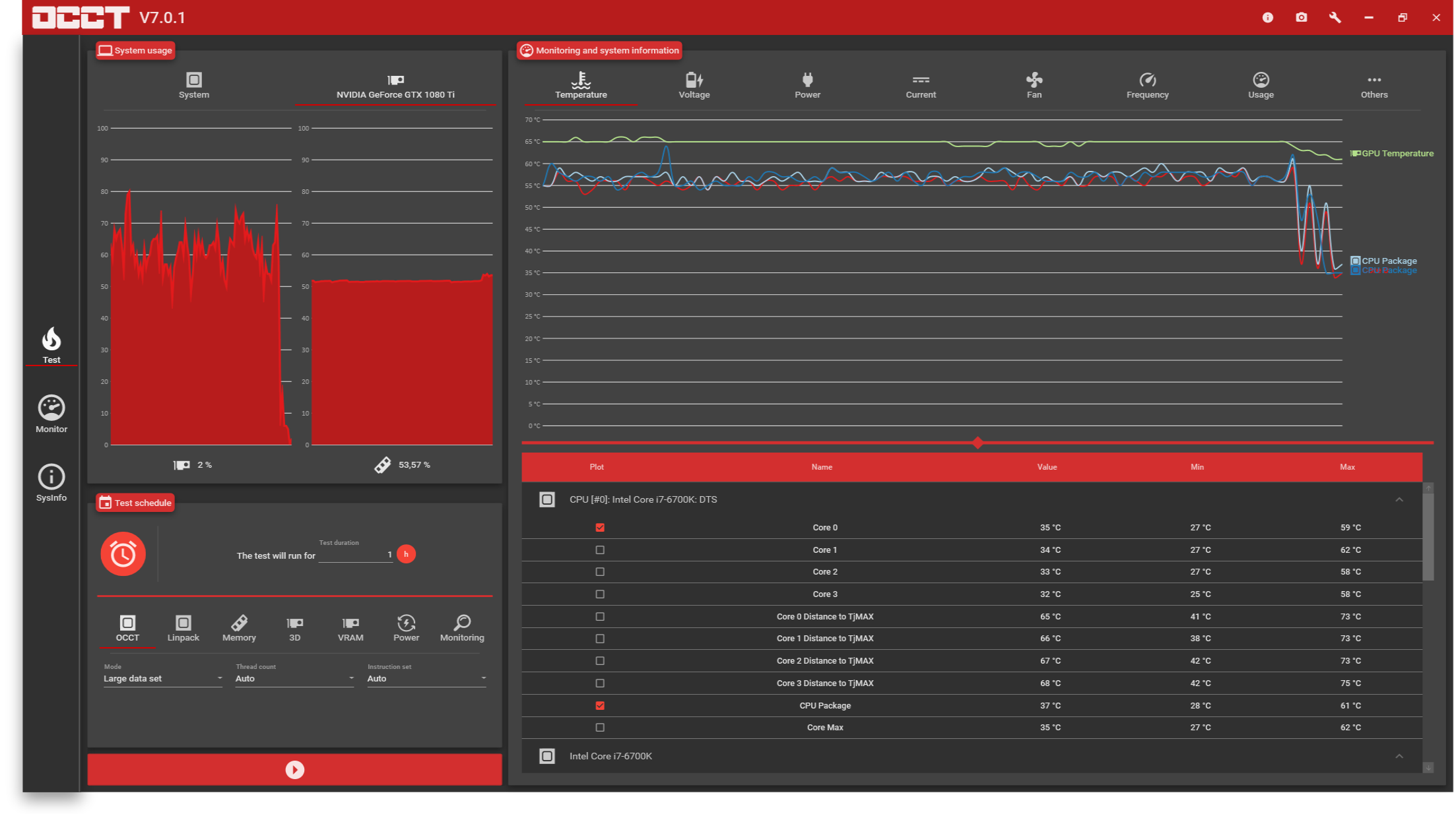1456x822 pixels.
Task: Click the hour unit button beside duration
Action: tap(407, 554)
